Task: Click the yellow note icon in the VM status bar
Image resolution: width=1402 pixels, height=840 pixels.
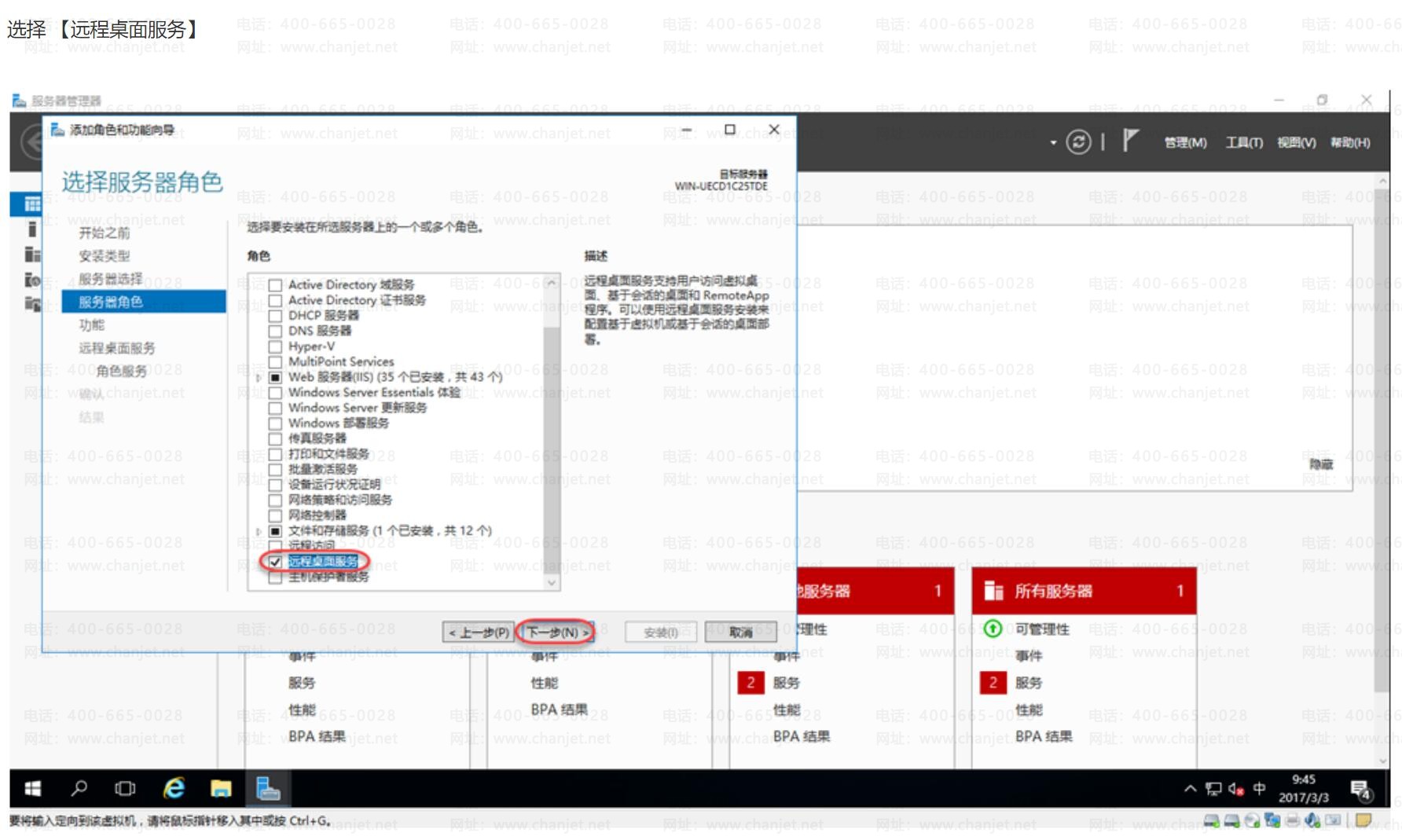Action: [x=1363, y=821]
